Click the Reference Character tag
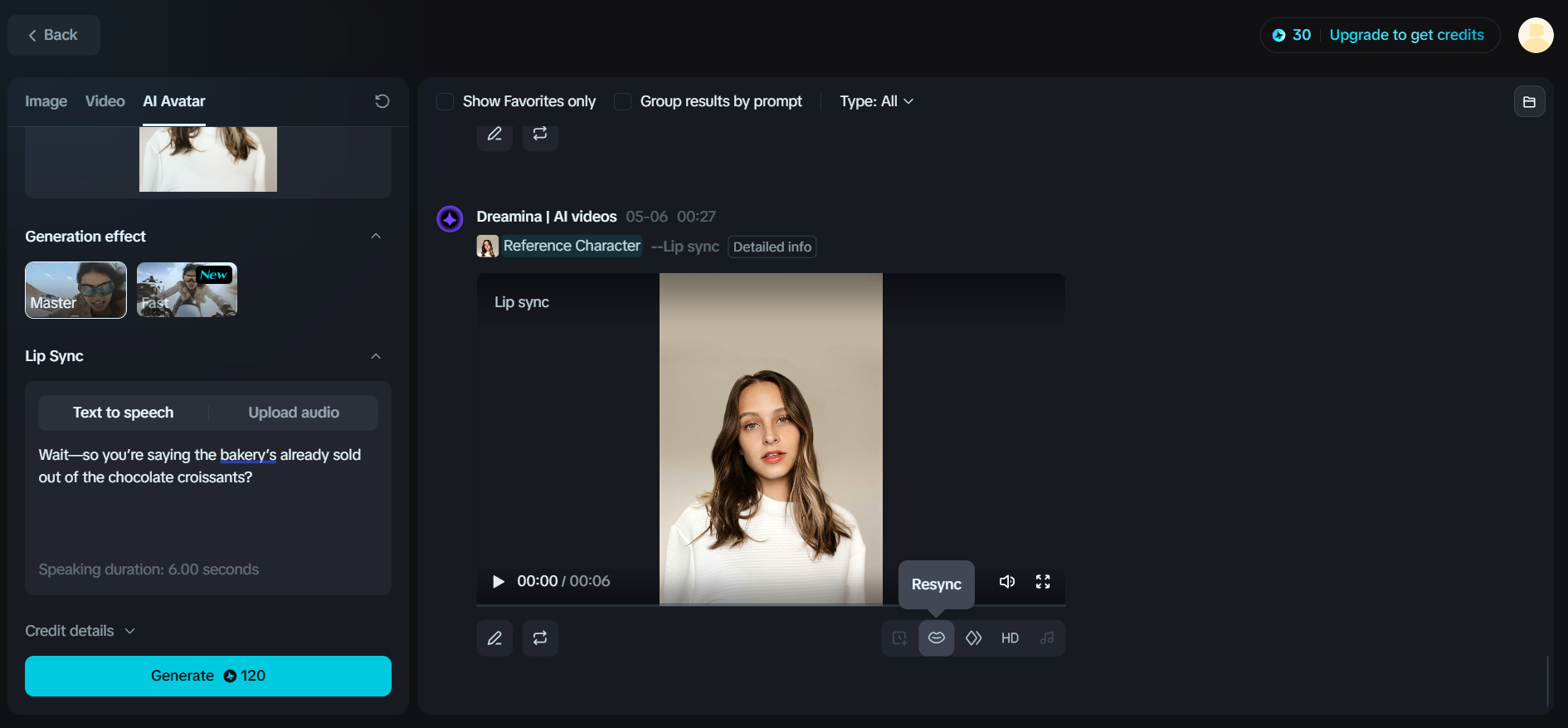1568x728 pixels. (572, 246)
